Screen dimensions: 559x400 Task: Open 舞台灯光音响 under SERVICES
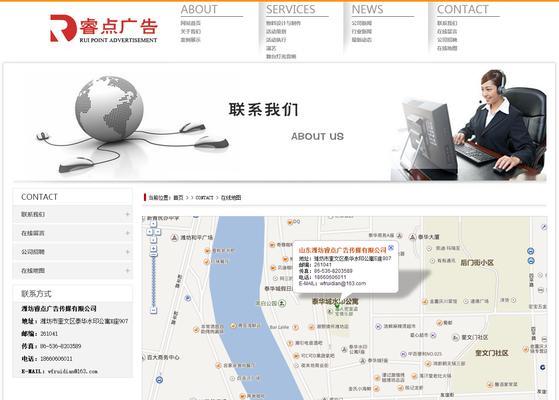tap(281, 56)
